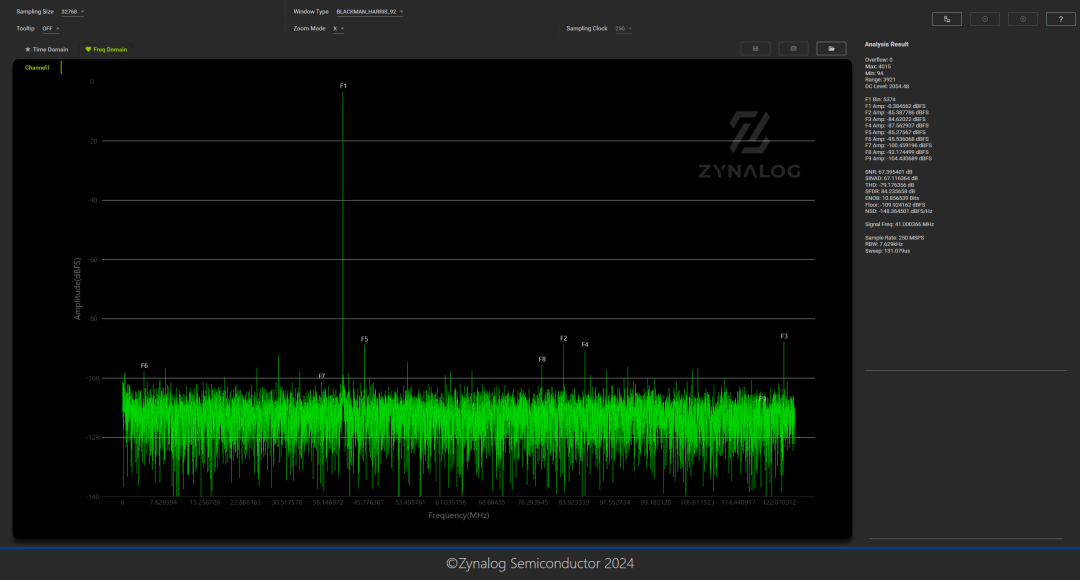This screenshot has height=580, width=1080.
Task: Open the Sampling Size dropdown
Action: 72,12
